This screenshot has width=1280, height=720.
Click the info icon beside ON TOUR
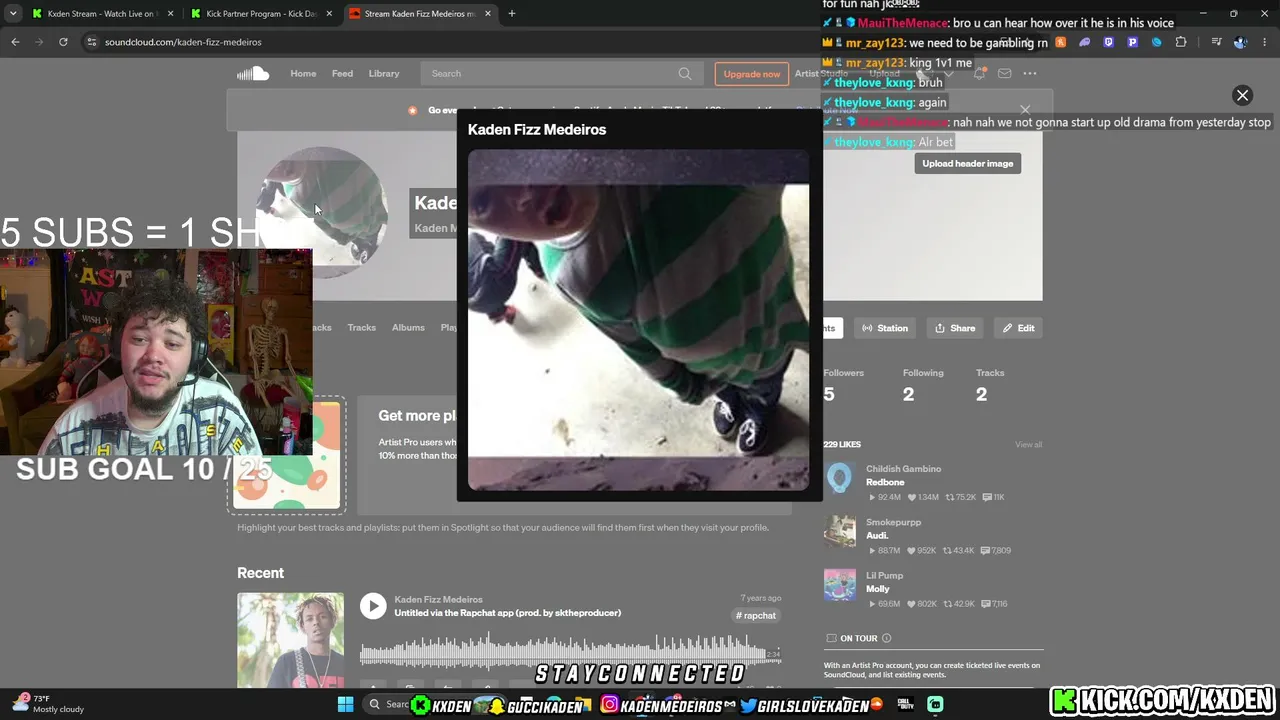point(886,638)
